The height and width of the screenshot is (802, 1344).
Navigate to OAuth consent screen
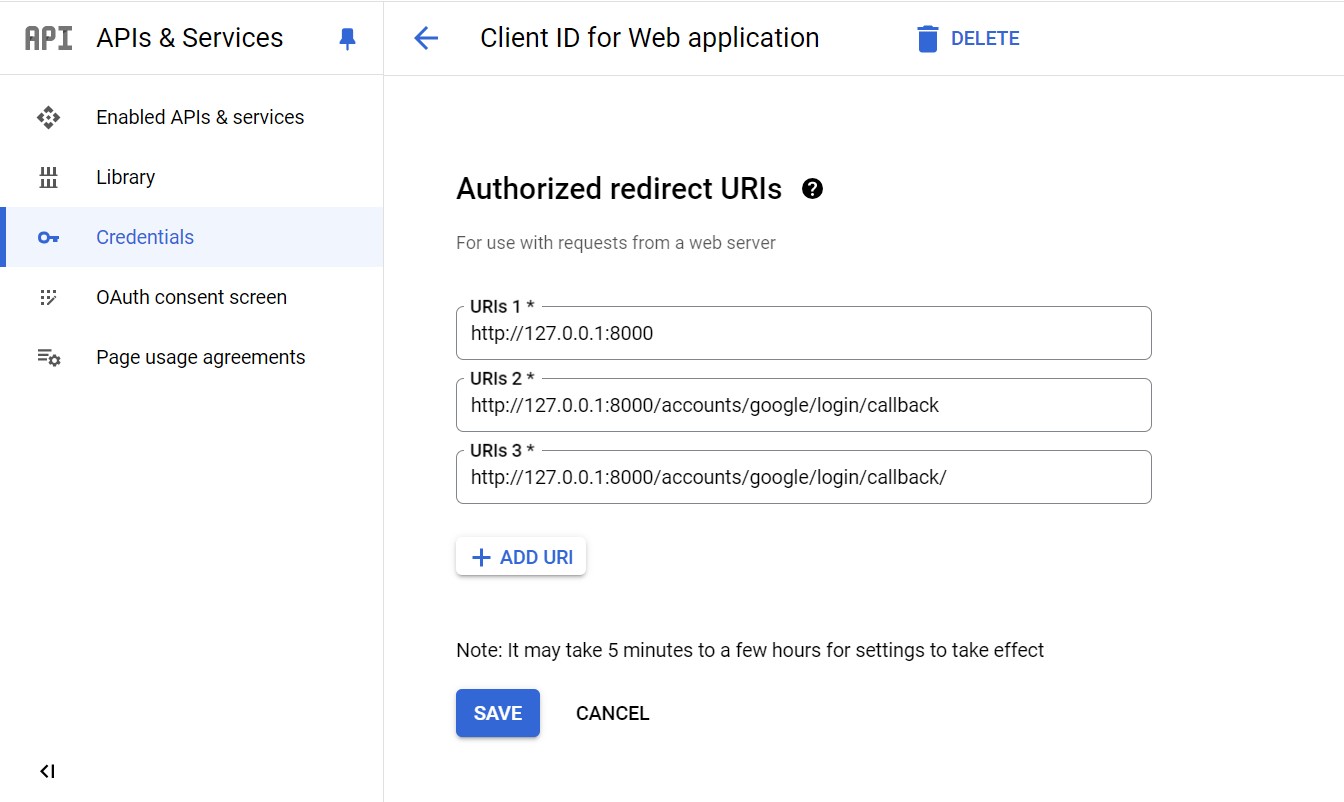point(191,297)
